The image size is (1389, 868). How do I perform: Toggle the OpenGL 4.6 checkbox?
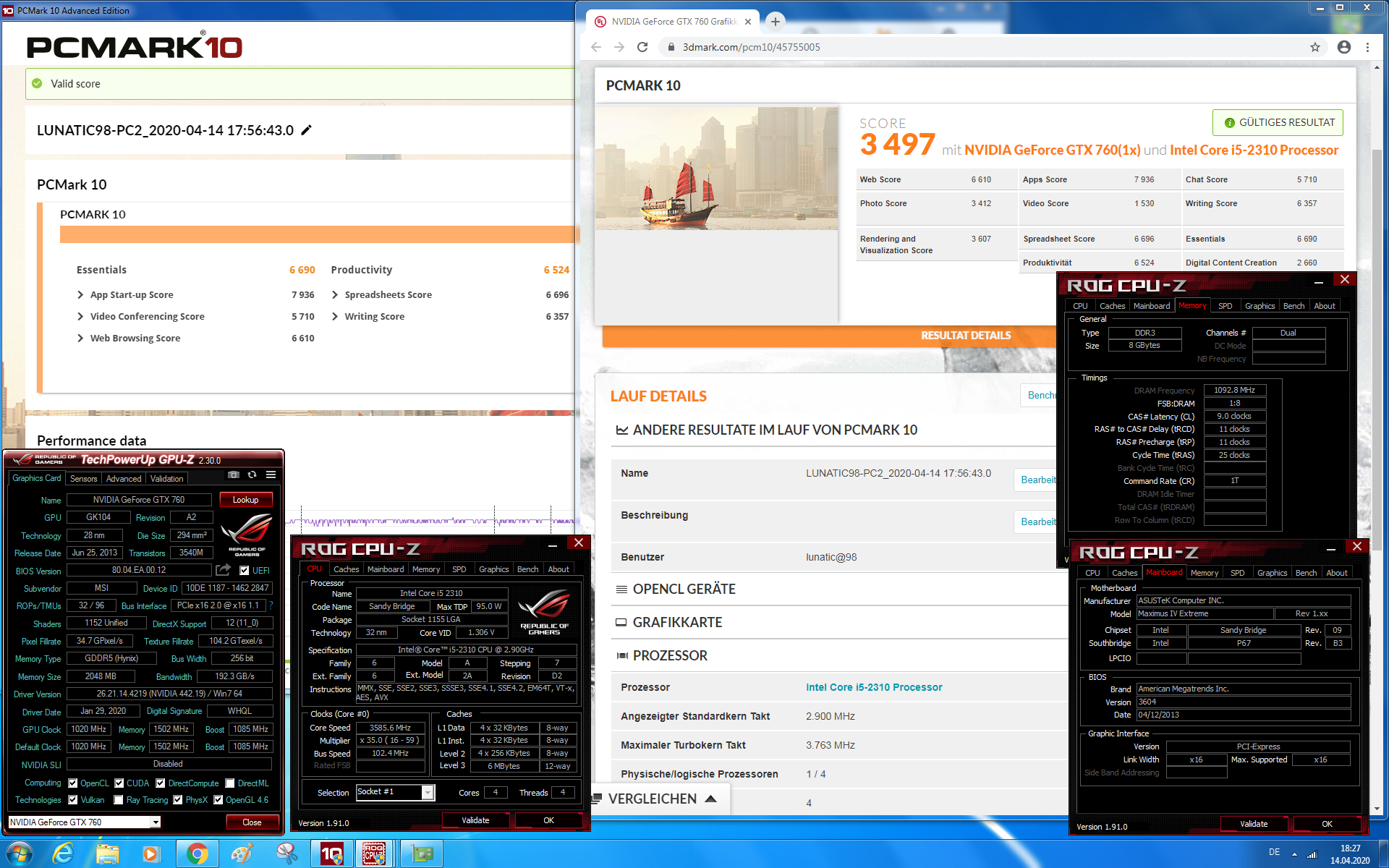click(218, 799)
